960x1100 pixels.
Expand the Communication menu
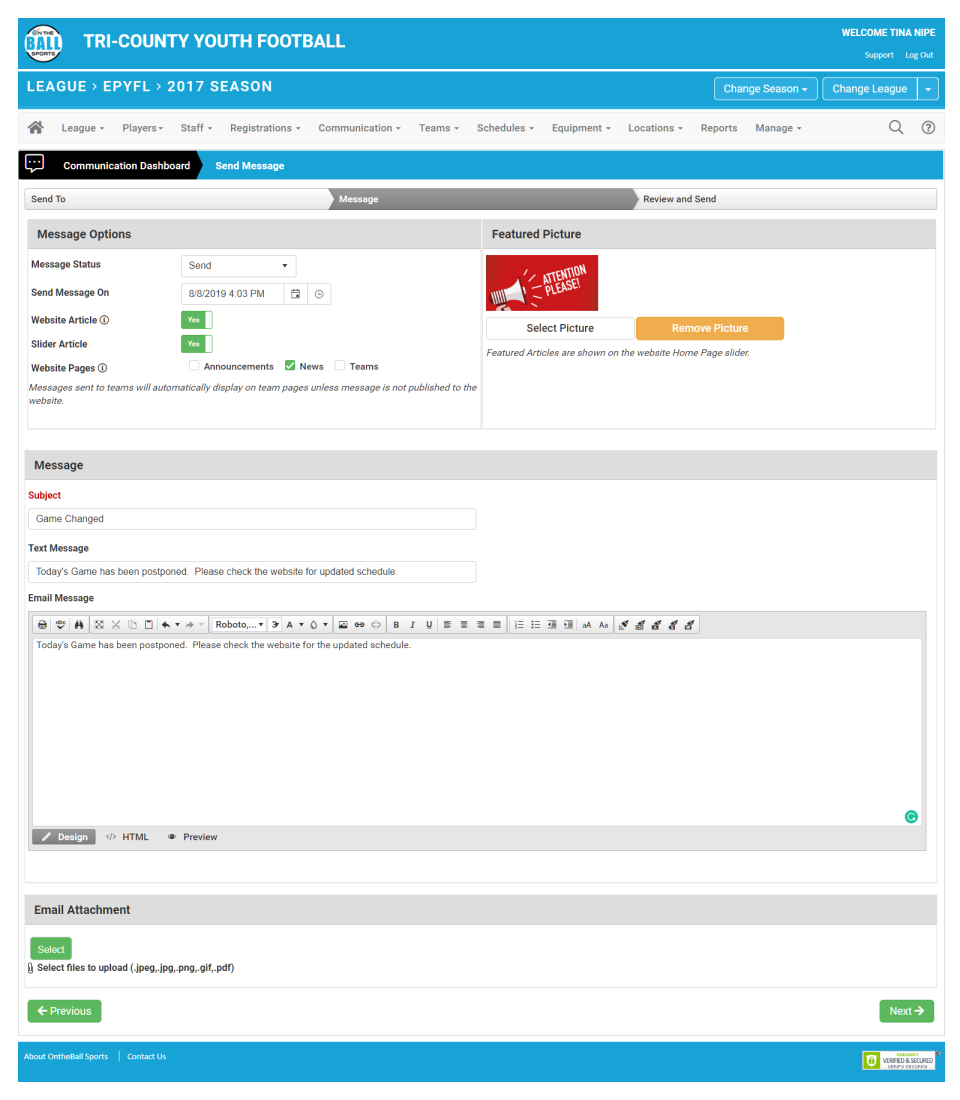pos(359,128)
